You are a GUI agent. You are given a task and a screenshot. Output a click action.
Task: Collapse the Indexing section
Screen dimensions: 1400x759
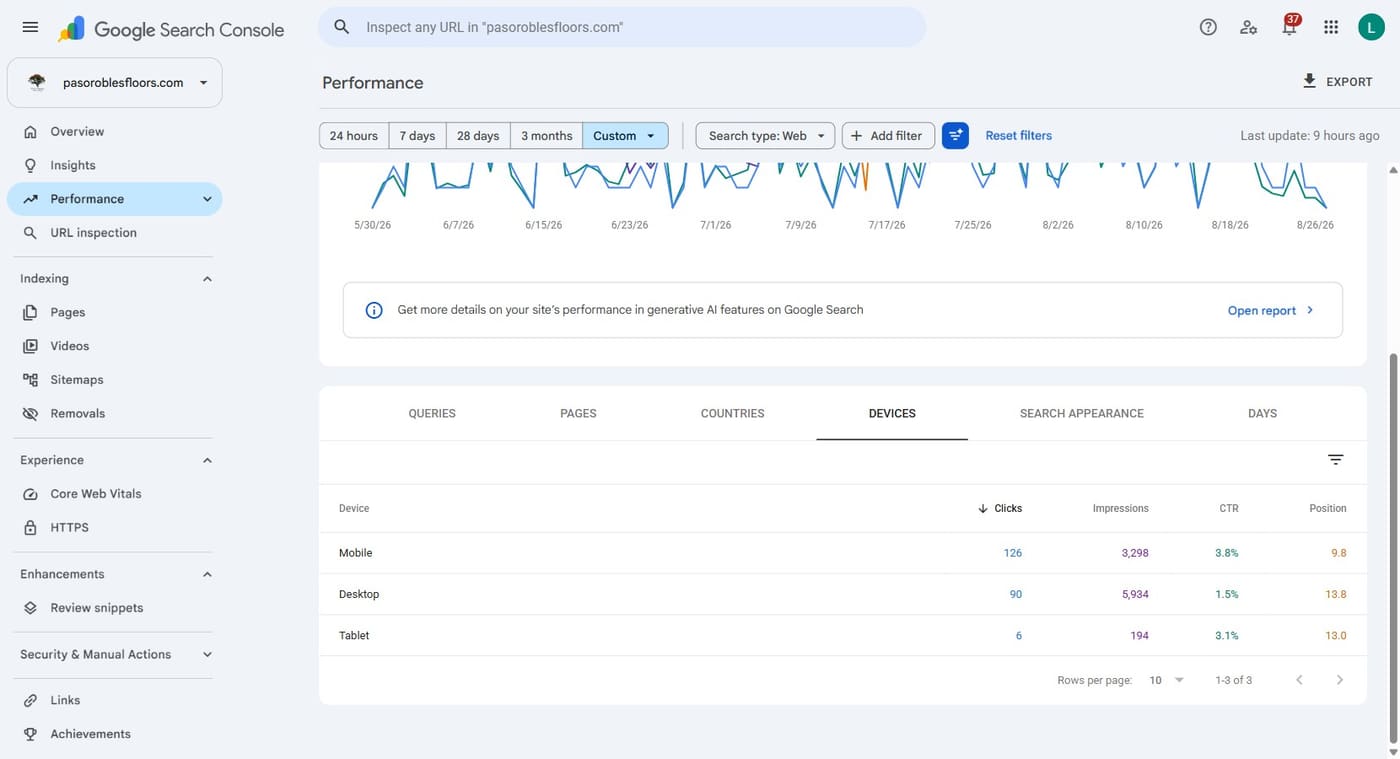pos(207,279)
